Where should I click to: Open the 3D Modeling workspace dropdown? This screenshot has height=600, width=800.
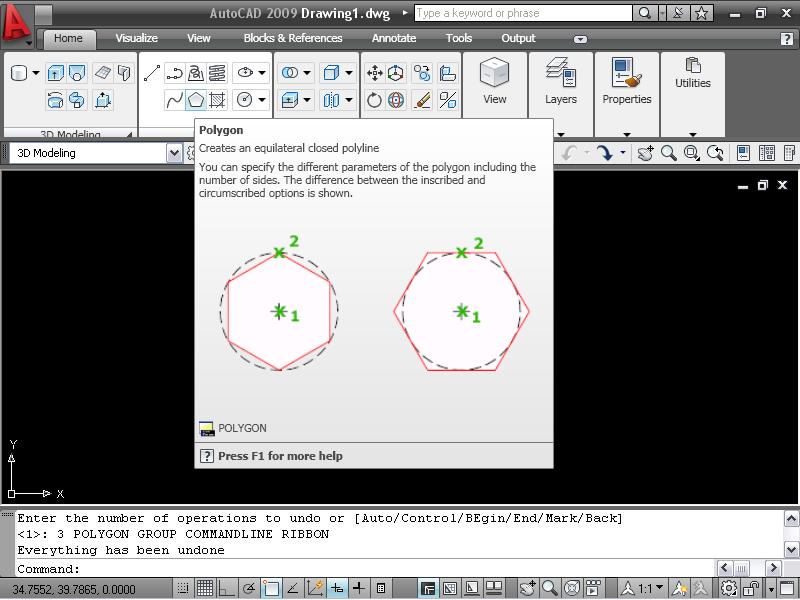[174, 153]
